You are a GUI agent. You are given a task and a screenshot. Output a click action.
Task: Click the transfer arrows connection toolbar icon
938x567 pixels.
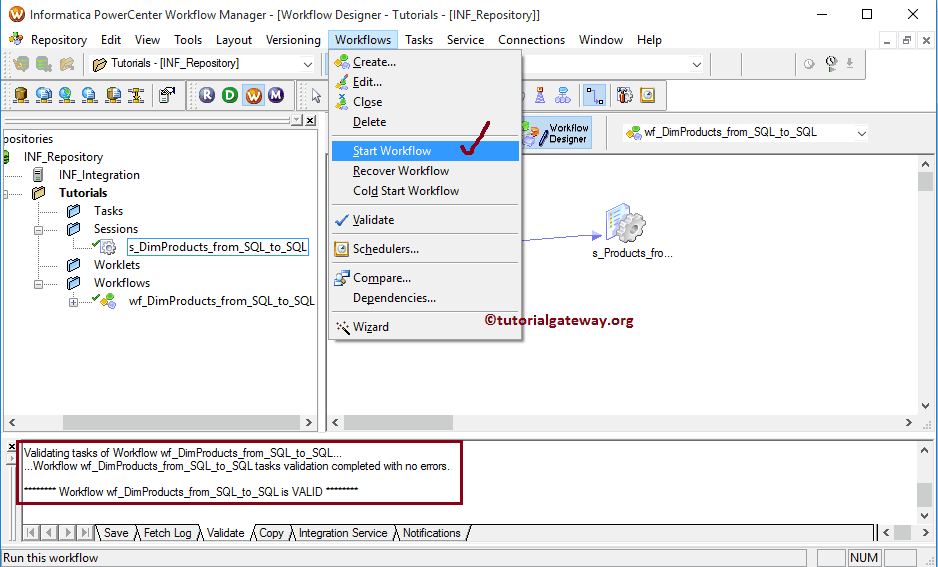136,95
